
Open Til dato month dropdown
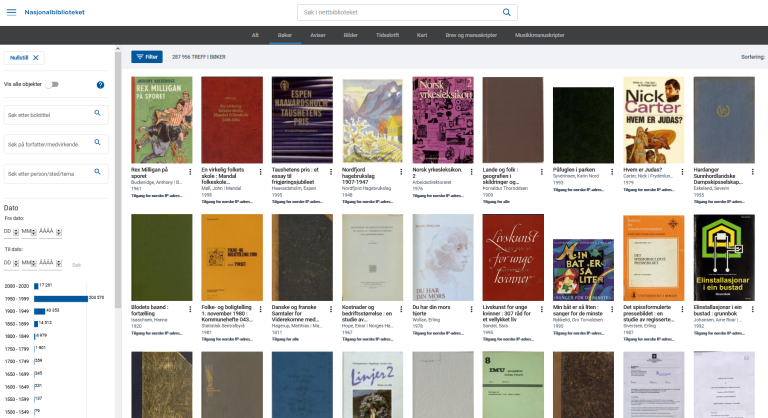coord(29,263)
